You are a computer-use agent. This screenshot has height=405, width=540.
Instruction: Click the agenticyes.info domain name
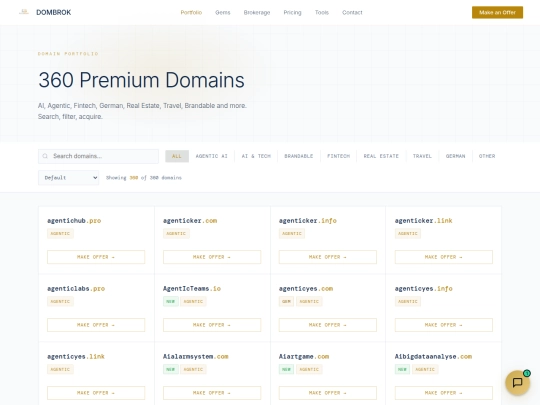click(x=424, y=289)
